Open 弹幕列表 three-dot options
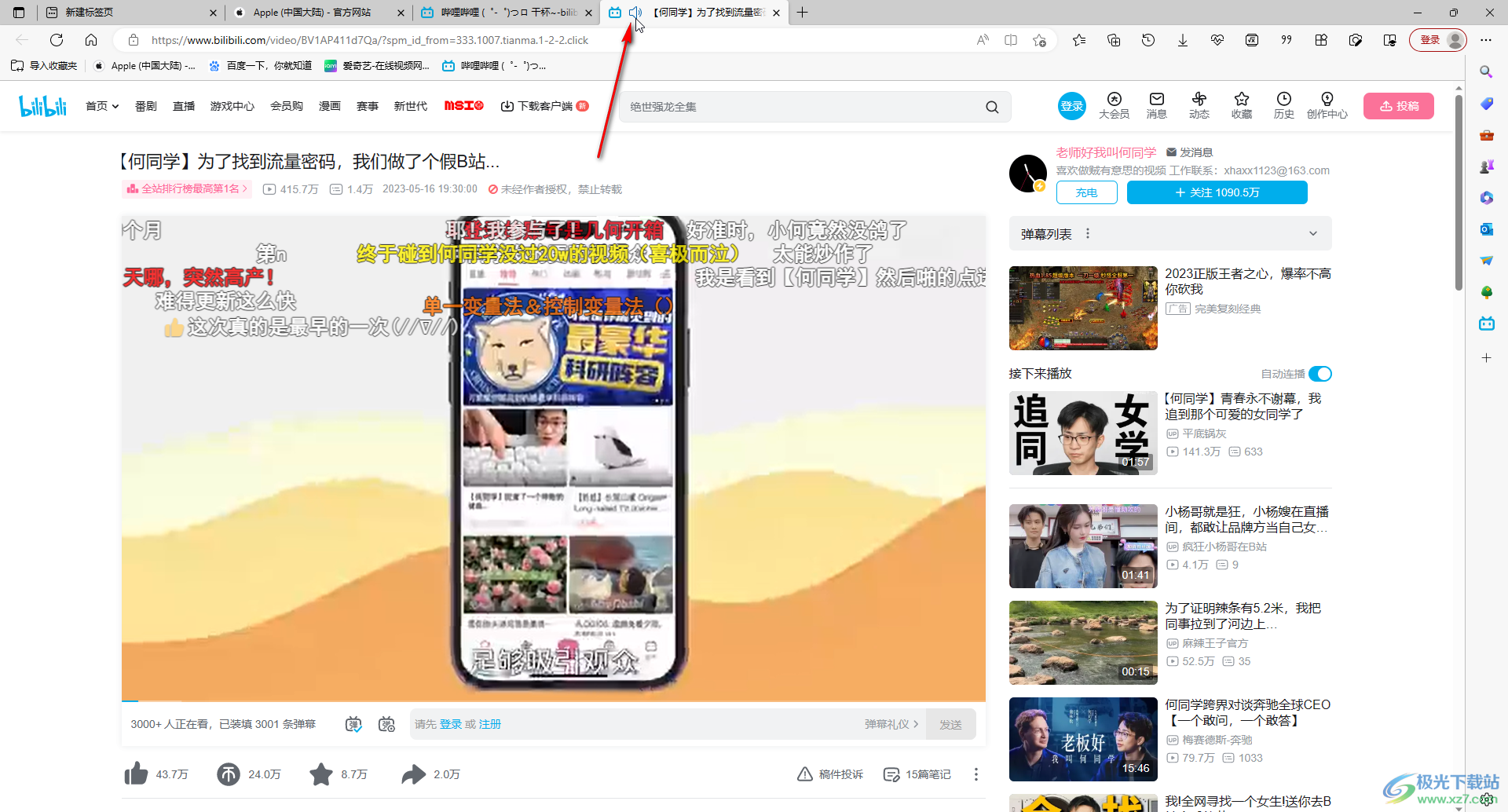 click(1088, 234)
